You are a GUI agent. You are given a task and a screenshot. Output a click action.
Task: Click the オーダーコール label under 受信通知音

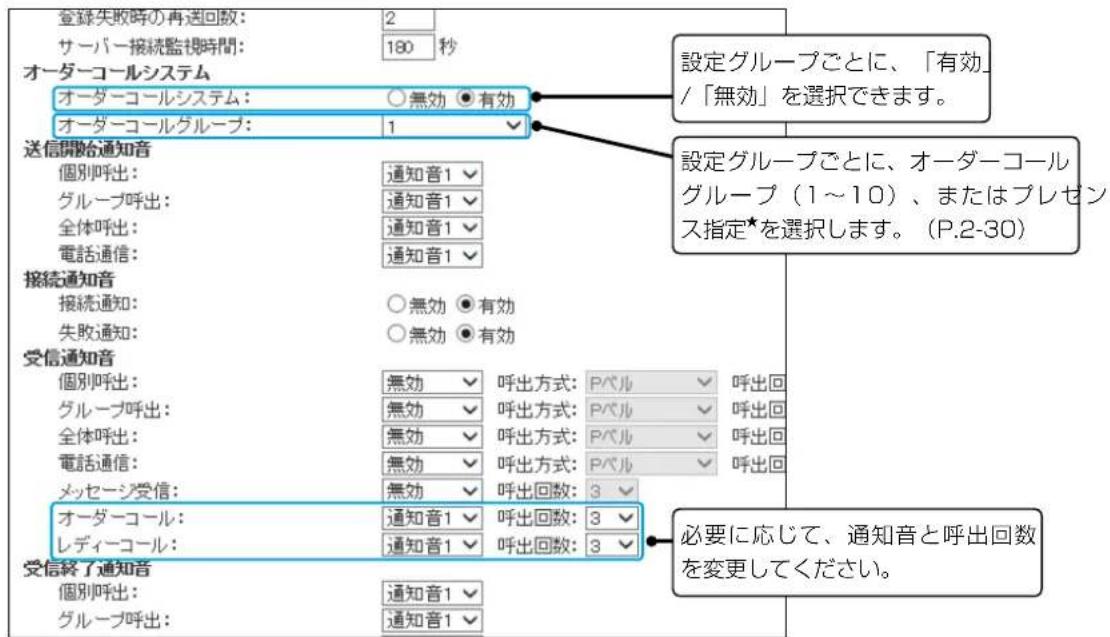pos(120,518)
